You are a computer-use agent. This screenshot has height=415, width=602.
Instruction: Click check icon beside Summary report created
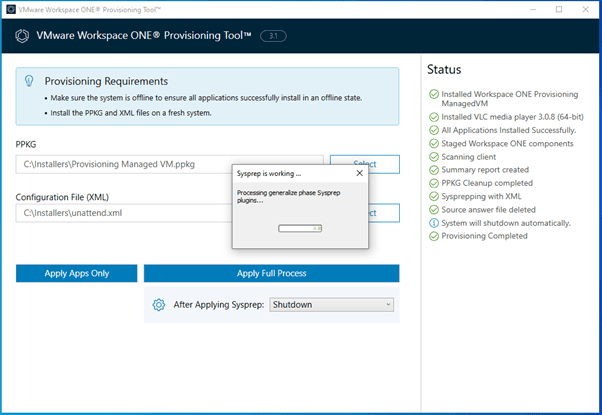pos(434,170)
